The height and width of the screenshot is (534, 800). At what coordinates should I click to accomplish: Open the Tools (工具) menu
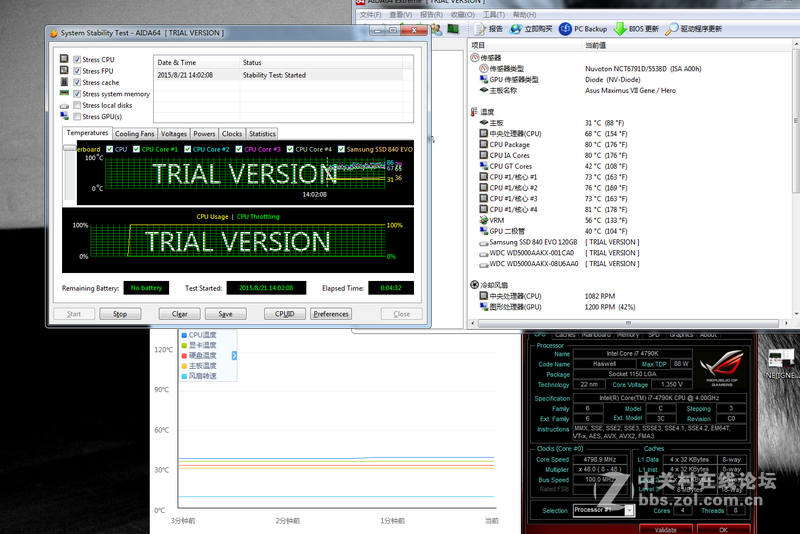[493, 15]
